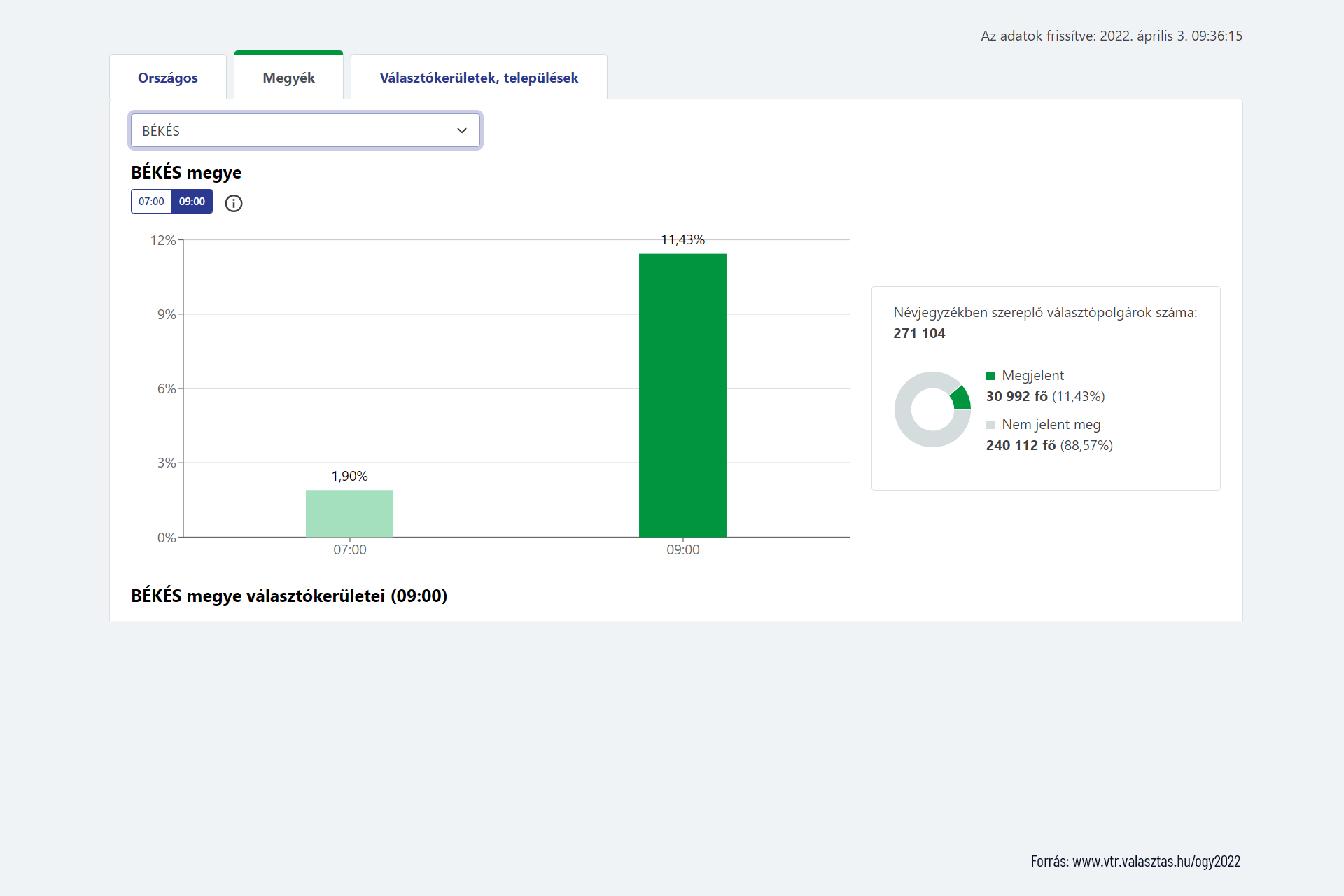Open Választókerületek, települések tab
The height and width of the screenshot is (896, 1344).
(479, 78)
